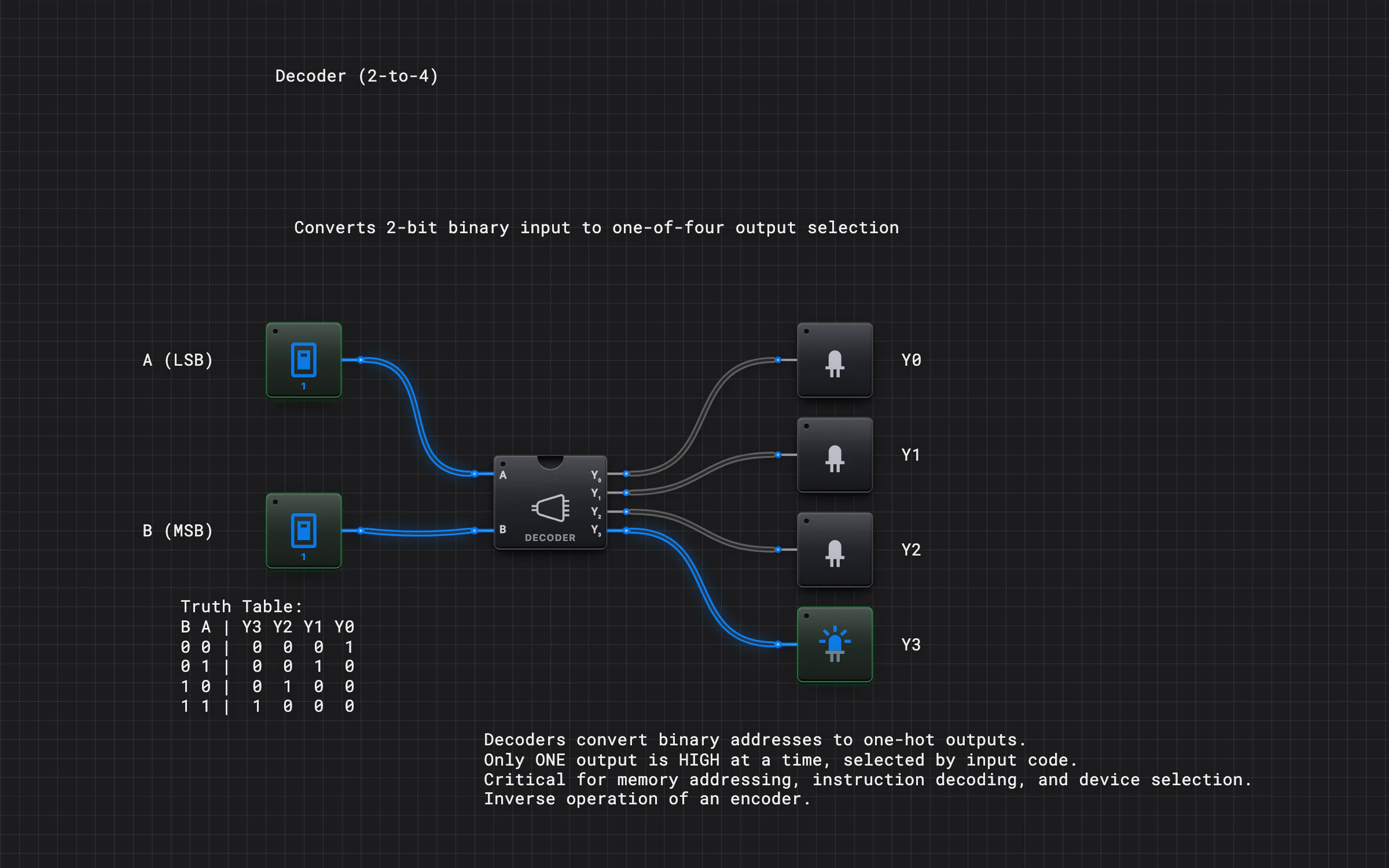Select the lit Y3 output LED
Image resolution: width=1389 pixels, height=868 pixels.
click(x=835, y=645)
